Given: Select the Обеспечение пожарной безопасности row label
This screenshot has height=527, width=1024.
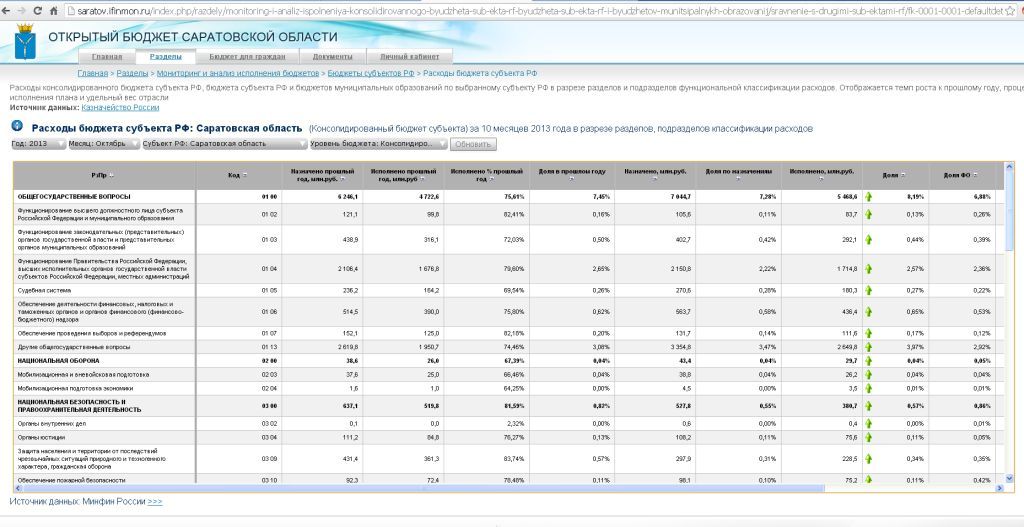Looking at the screenshot, I should click(72, 480).
